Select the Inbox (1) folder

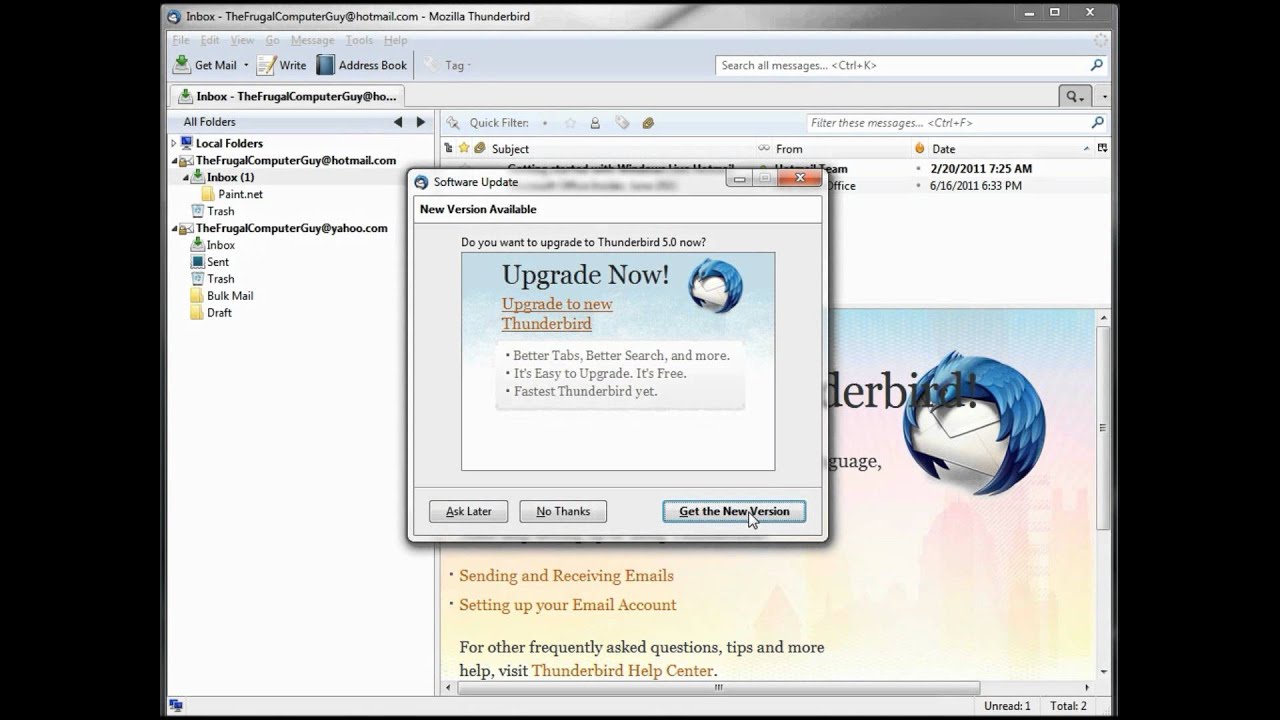click(x=230, y=177)
